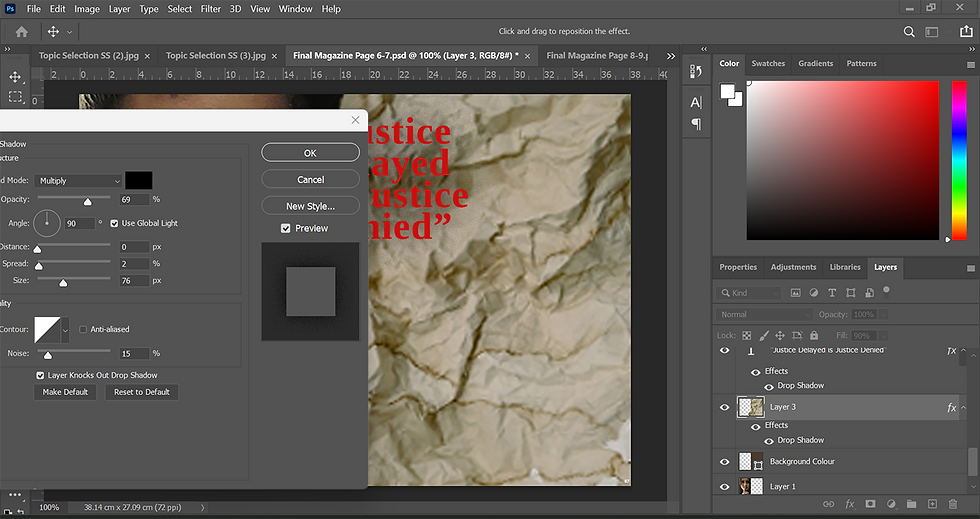The height and width of the screenshot is (519, 980).
Task: Click the Share icon at top right
Action: (x=966, y=32)
